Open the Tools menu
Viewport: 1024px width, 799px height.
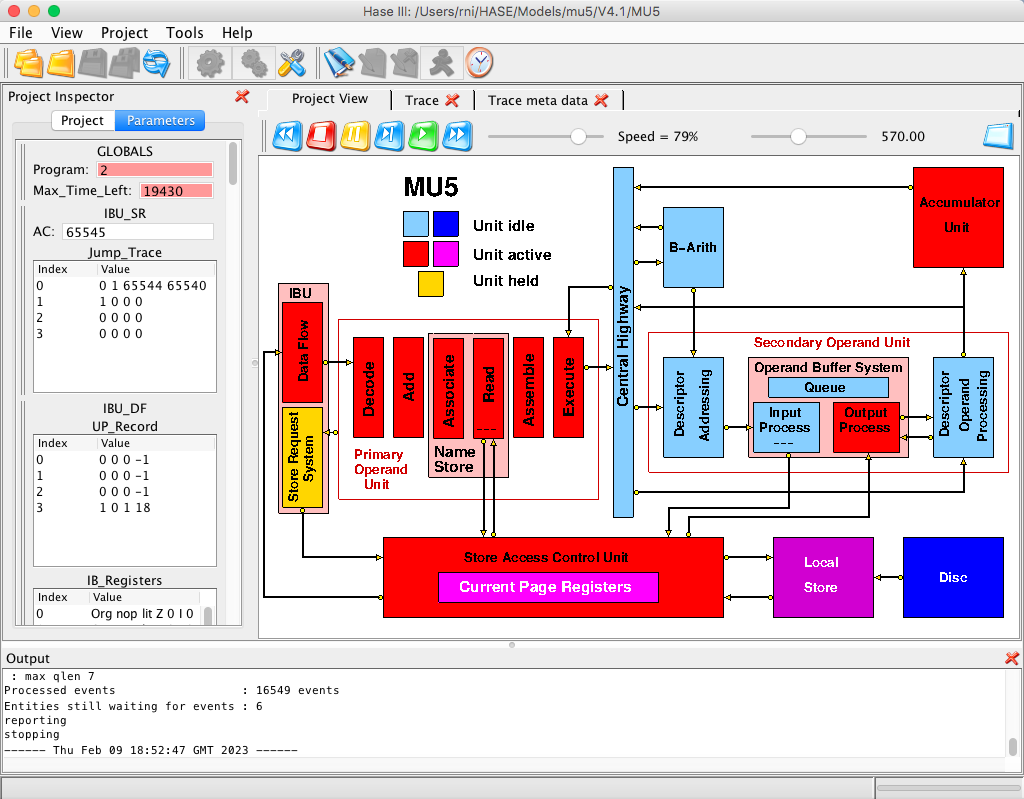point(185,33)
